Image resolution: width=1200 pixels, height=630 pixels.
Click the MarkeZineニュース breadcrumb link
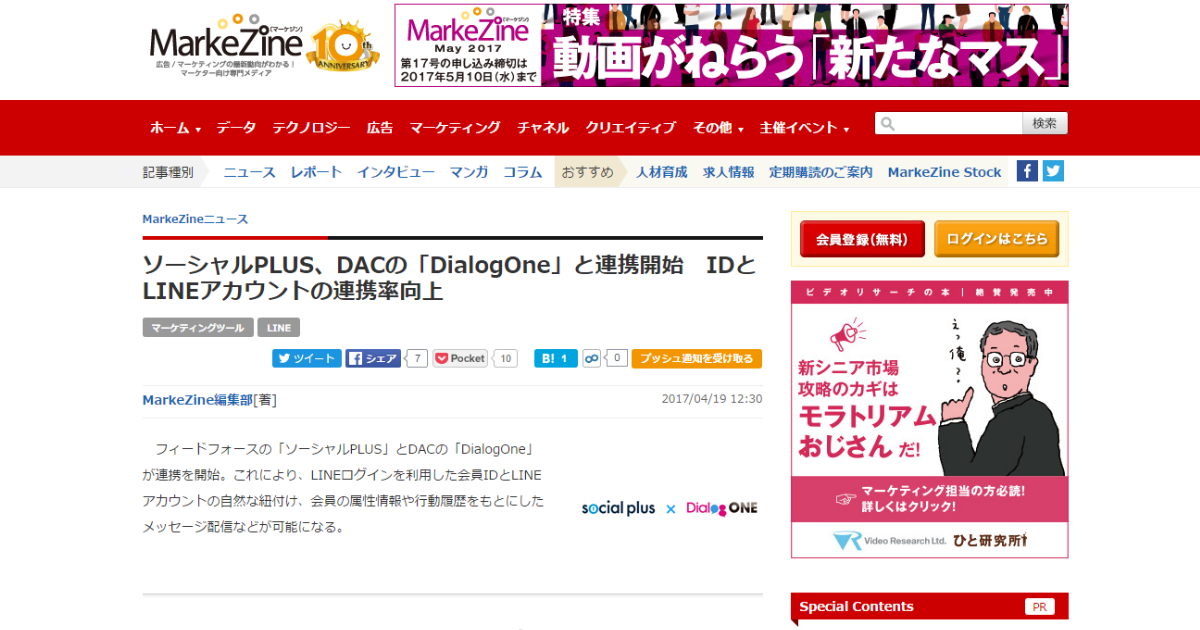click(x=195, y=219)
